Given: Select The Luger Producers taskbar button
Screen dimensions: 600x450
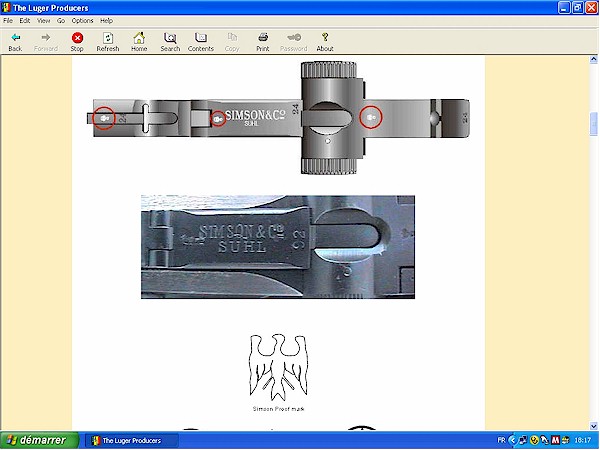Looking at the screenshot, I should click(x=131, y=440).
